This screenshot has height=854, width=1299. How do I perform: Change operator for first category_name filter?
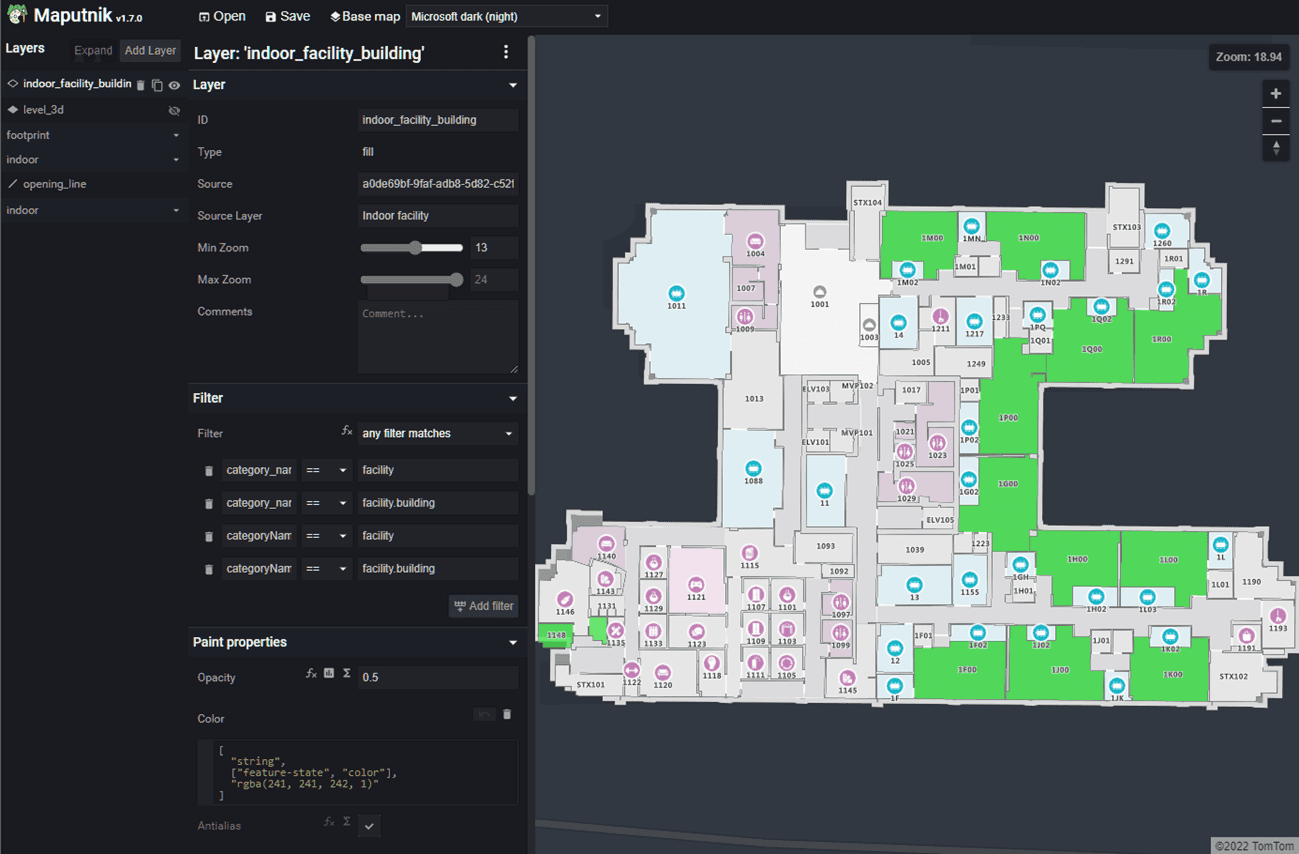(x=326, y=470)
